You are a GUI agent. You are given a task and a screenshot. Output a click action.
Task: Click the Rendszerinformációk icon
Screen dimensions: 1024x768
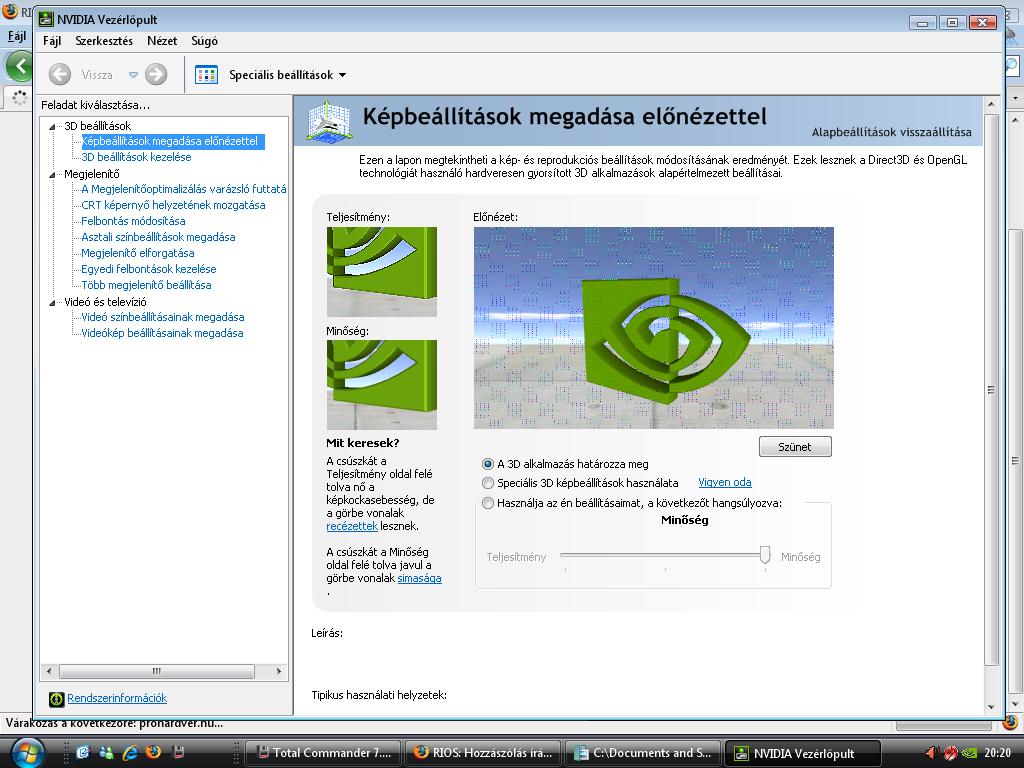tap(57, 699)
